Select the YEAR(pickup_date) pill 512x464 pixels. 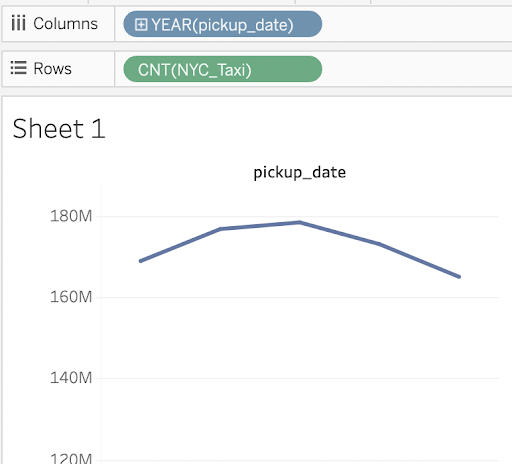(x=223, y=24)
